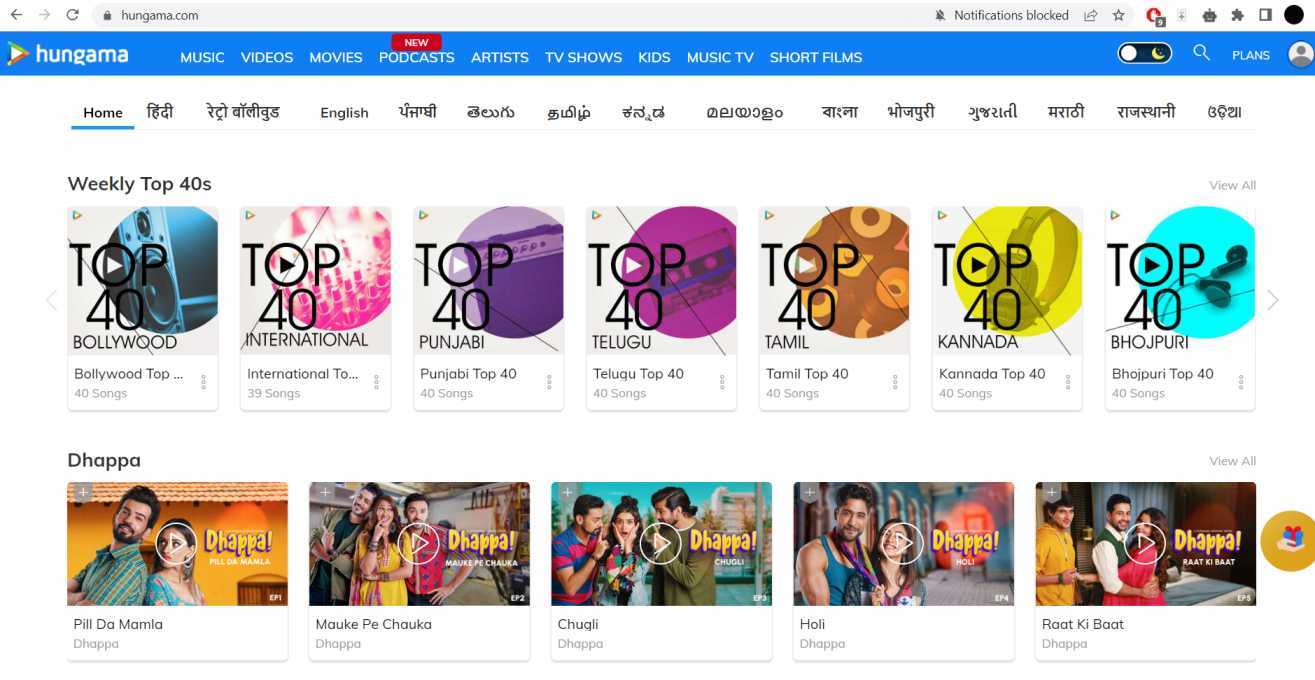Play Pill Da Mamla episode
This screenshot has width=1315, height=680.
176,543
